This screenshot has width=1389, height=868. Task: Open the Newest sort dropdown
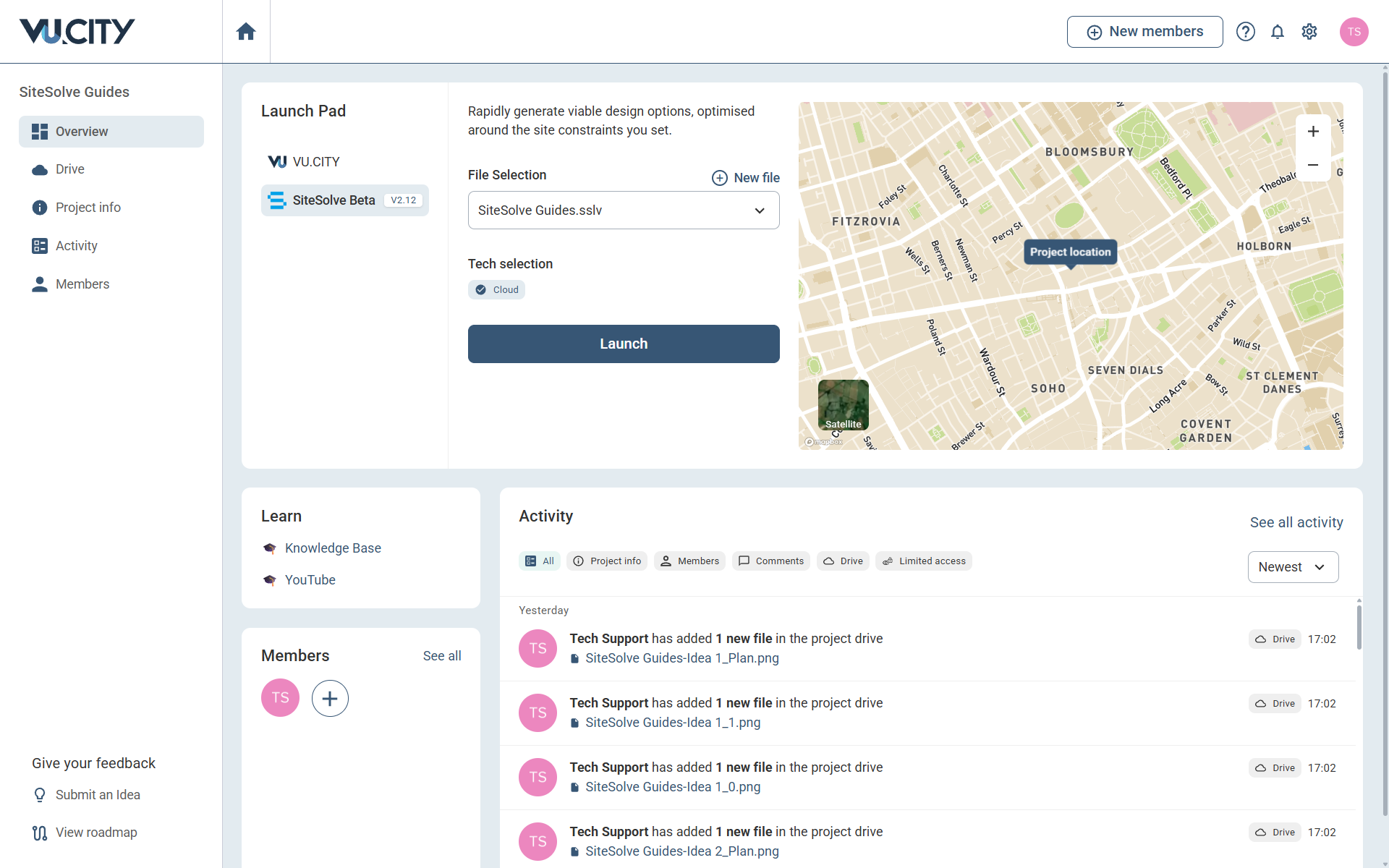(x=1293, y=567)
